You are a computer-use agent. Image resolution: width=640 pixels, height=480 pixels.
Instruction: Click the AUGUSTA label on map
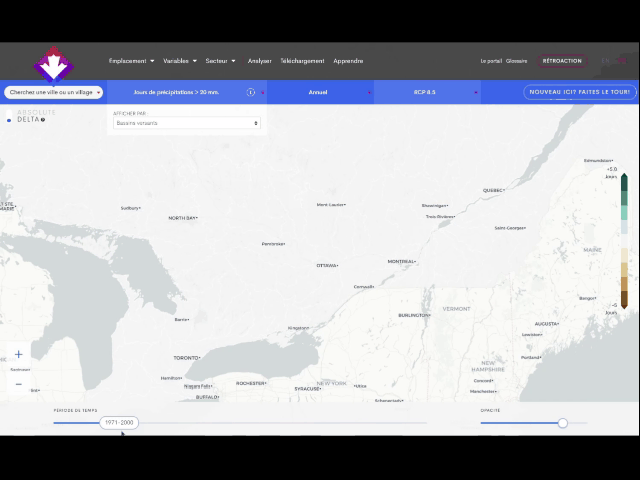(547, 324)
